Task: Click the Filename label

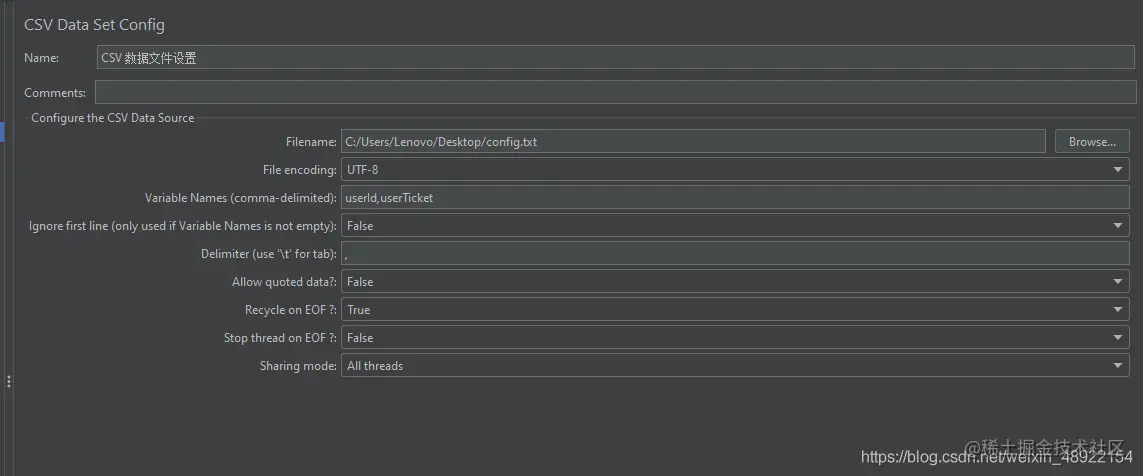Action: pos(311,142)
